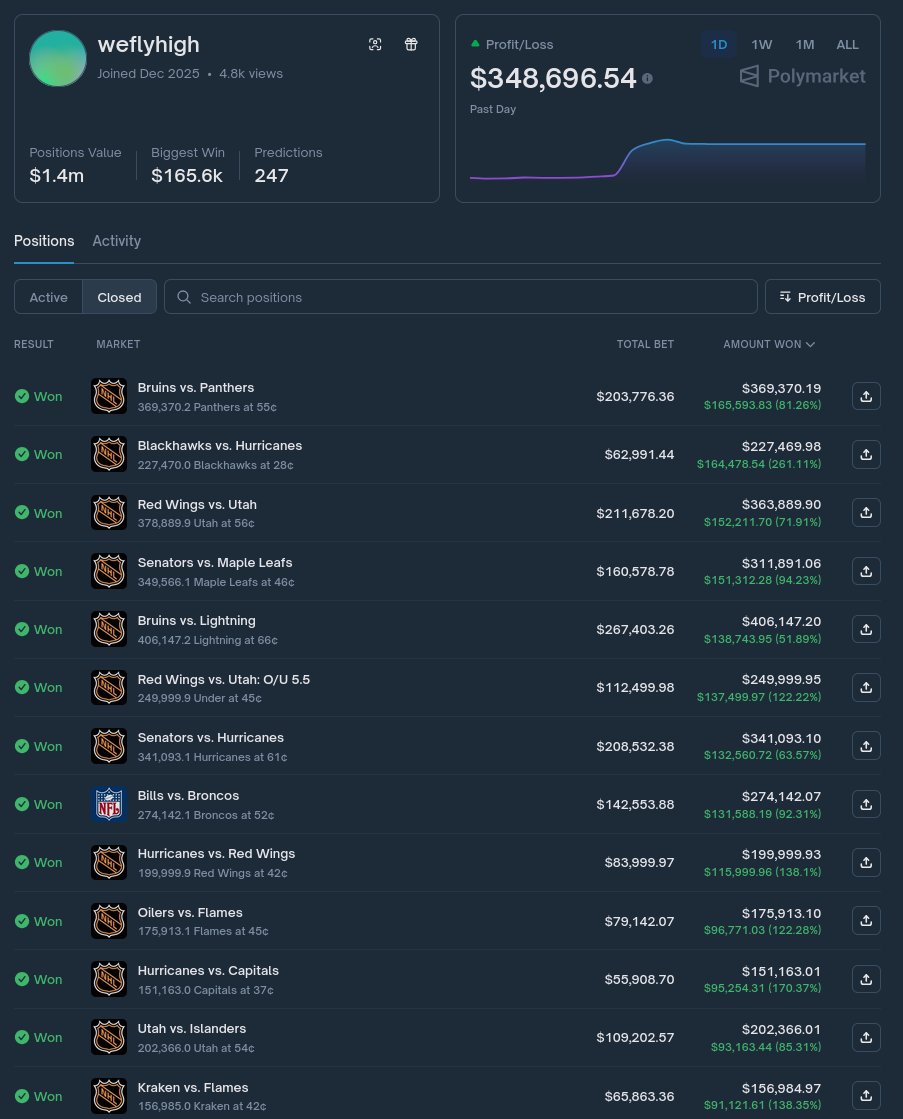
Task: Click the '4.8k views' text
Action: click(x=251, y=74)
